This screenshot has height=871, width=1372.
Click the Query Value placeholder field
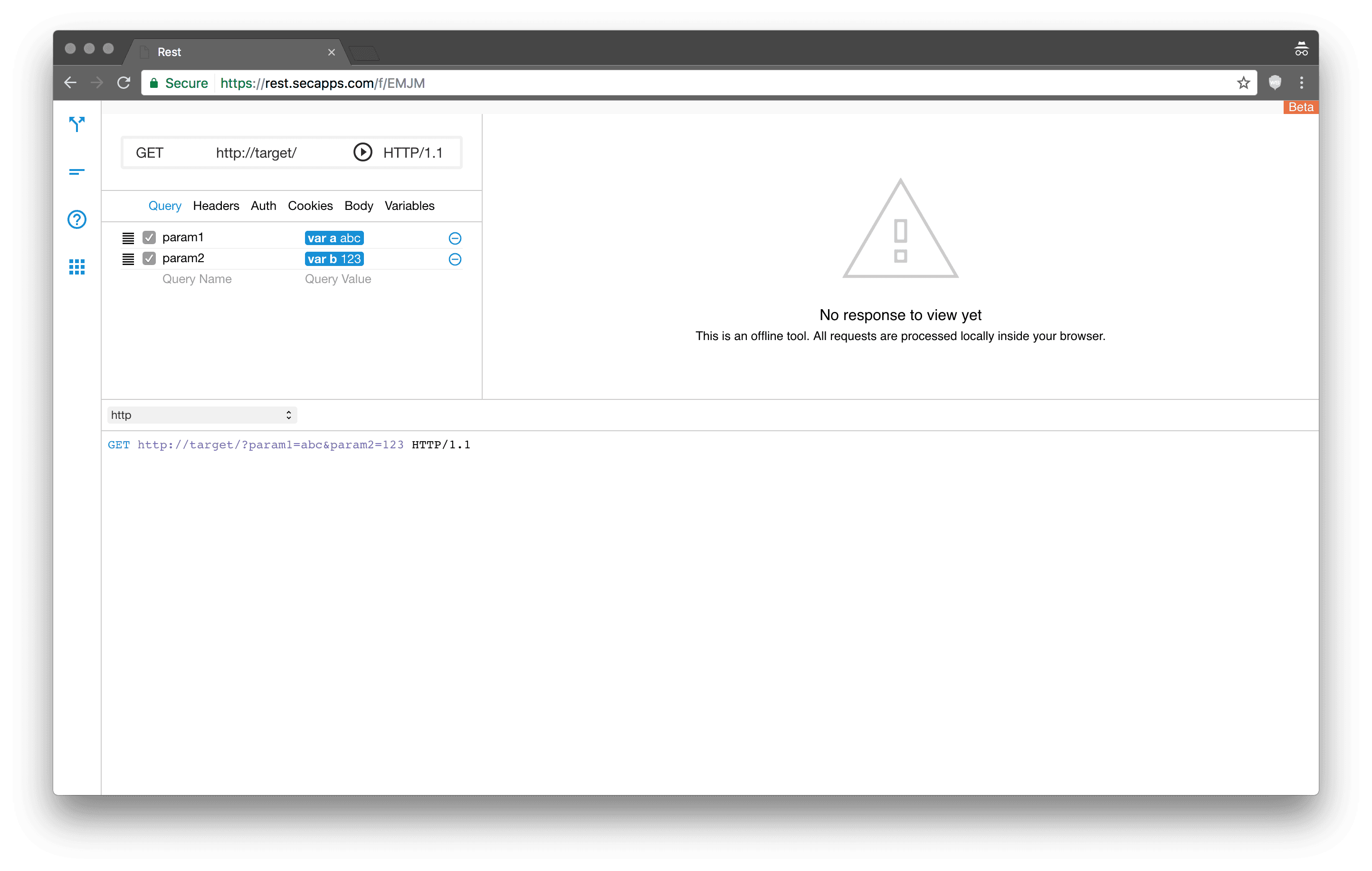(x=338, y=279)
